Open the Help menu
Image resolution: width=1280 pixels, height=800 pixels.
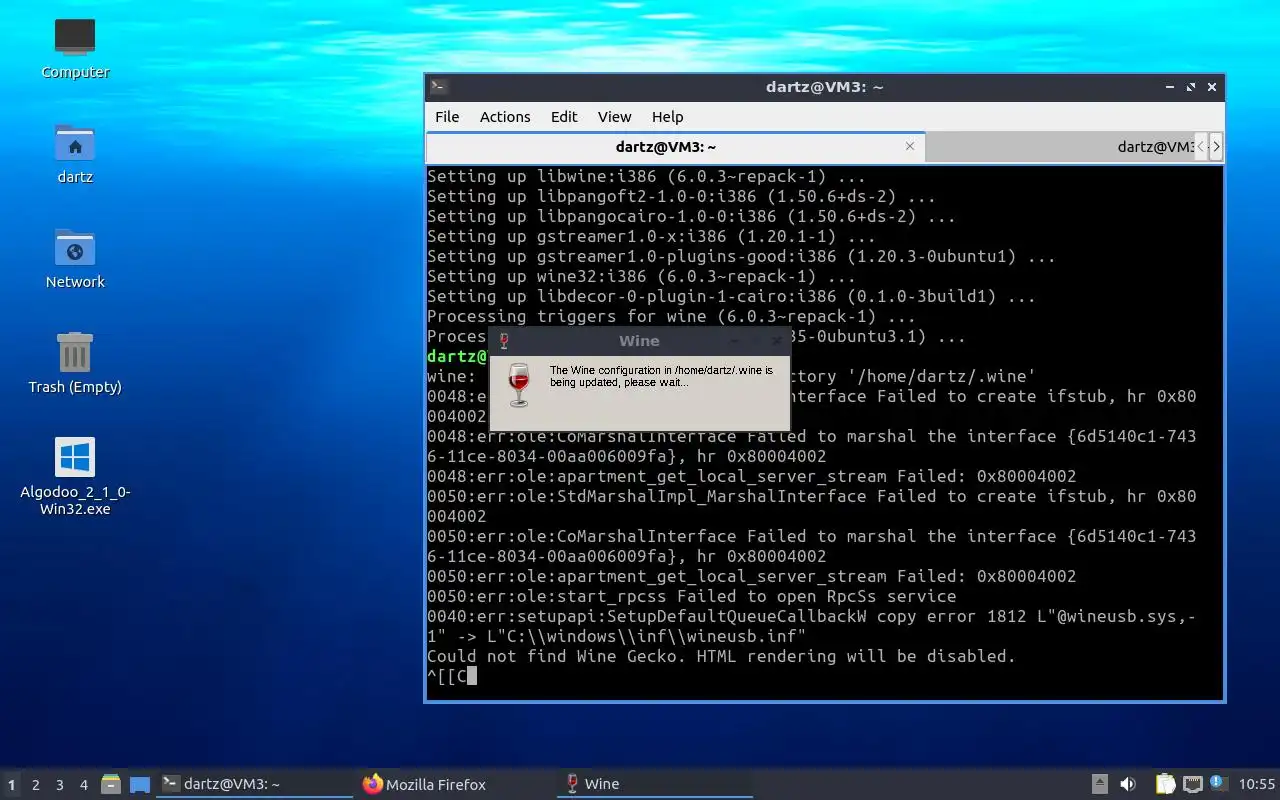pos(667,117)
